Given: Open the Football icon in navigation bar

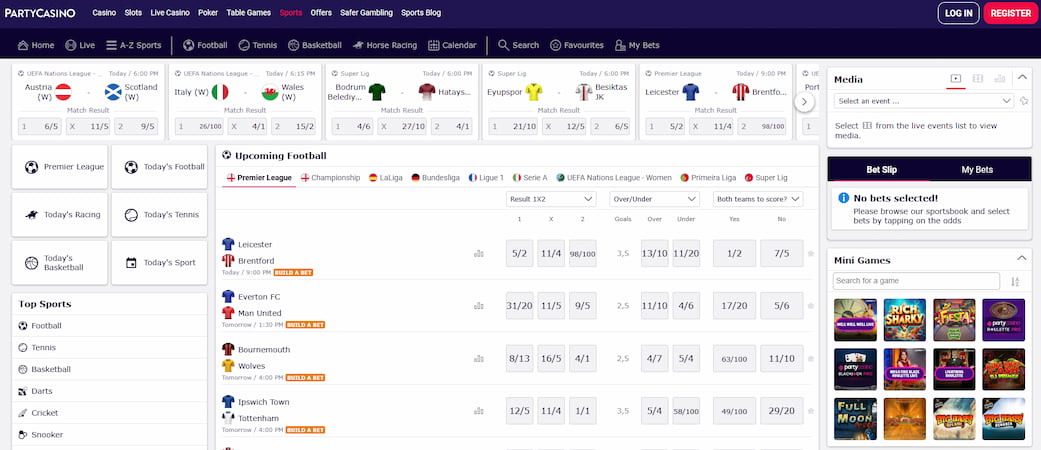Looking at the screenshot, I should (188, 45).
